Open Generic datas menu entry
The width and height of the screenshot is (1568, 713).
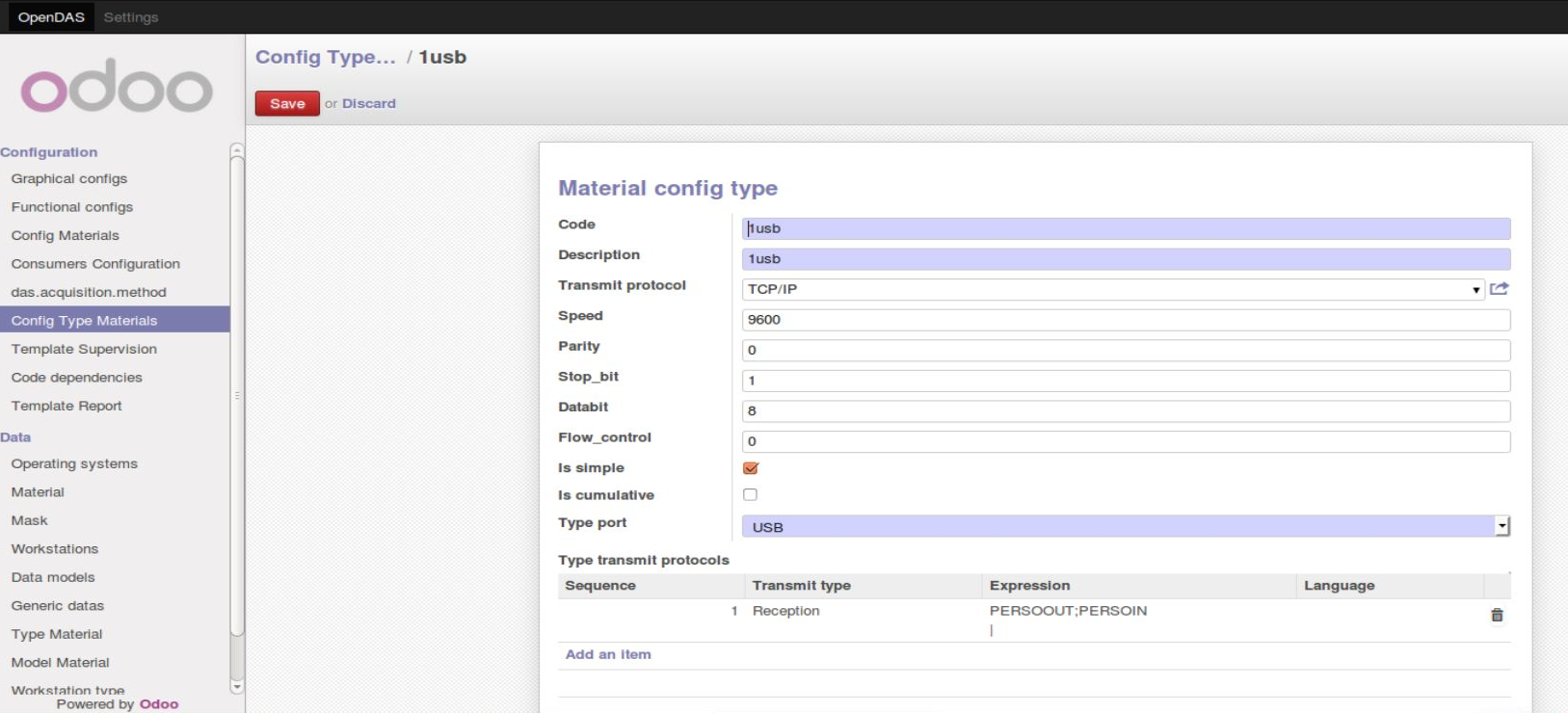(x=58, y=605)
